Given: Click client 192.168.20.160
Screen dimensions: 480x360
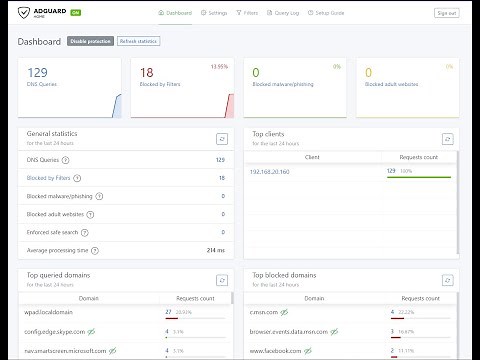Looking at the screenshot, I should (270, 172).
